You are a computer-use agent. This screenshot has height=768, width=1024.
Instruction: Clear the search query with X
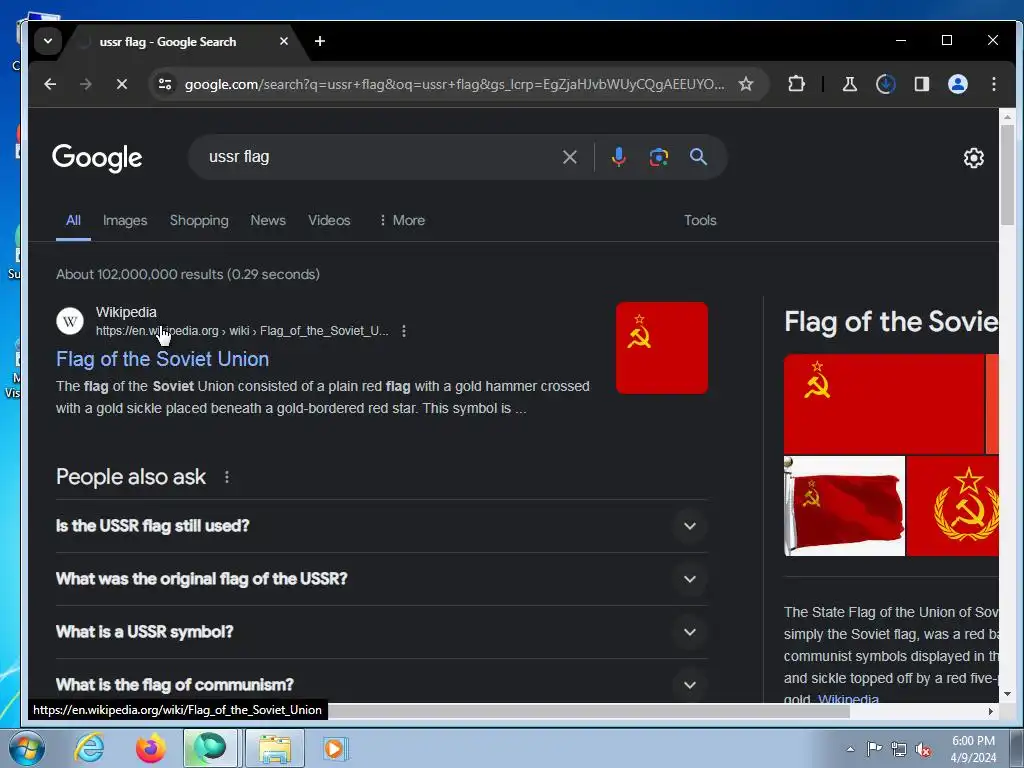pos(569,157)
